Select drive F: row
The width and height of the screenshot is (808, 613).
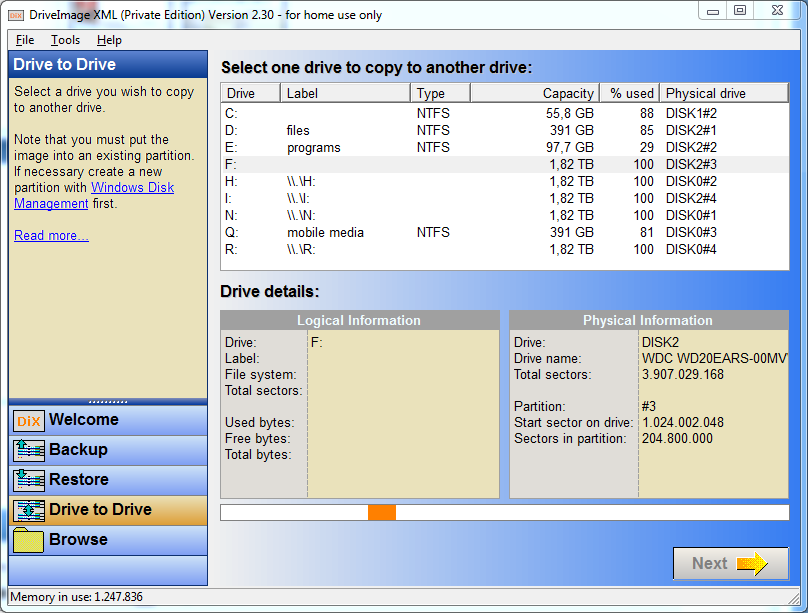504,164
